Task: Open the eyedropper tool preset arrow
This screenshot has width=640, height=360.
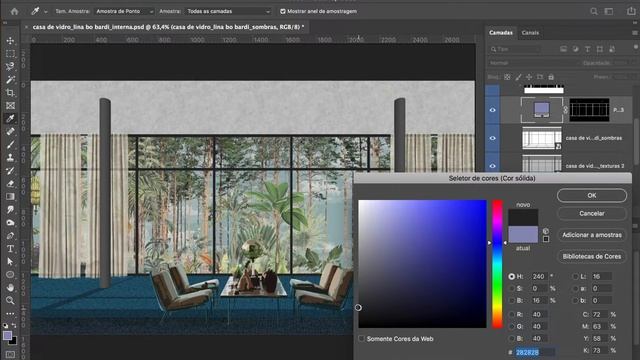Action: pos(45,11)
